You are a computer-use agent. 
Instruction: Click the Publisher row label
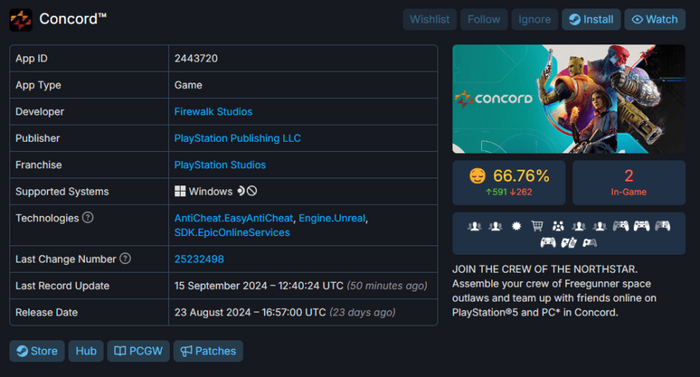(38, 138)
